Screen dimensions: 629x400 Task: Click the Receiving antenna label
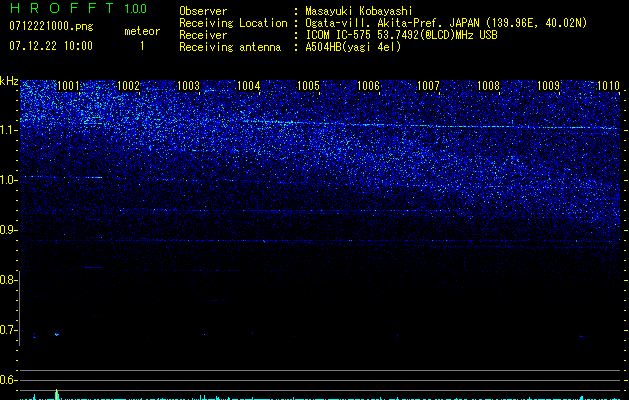click(230, 47)
